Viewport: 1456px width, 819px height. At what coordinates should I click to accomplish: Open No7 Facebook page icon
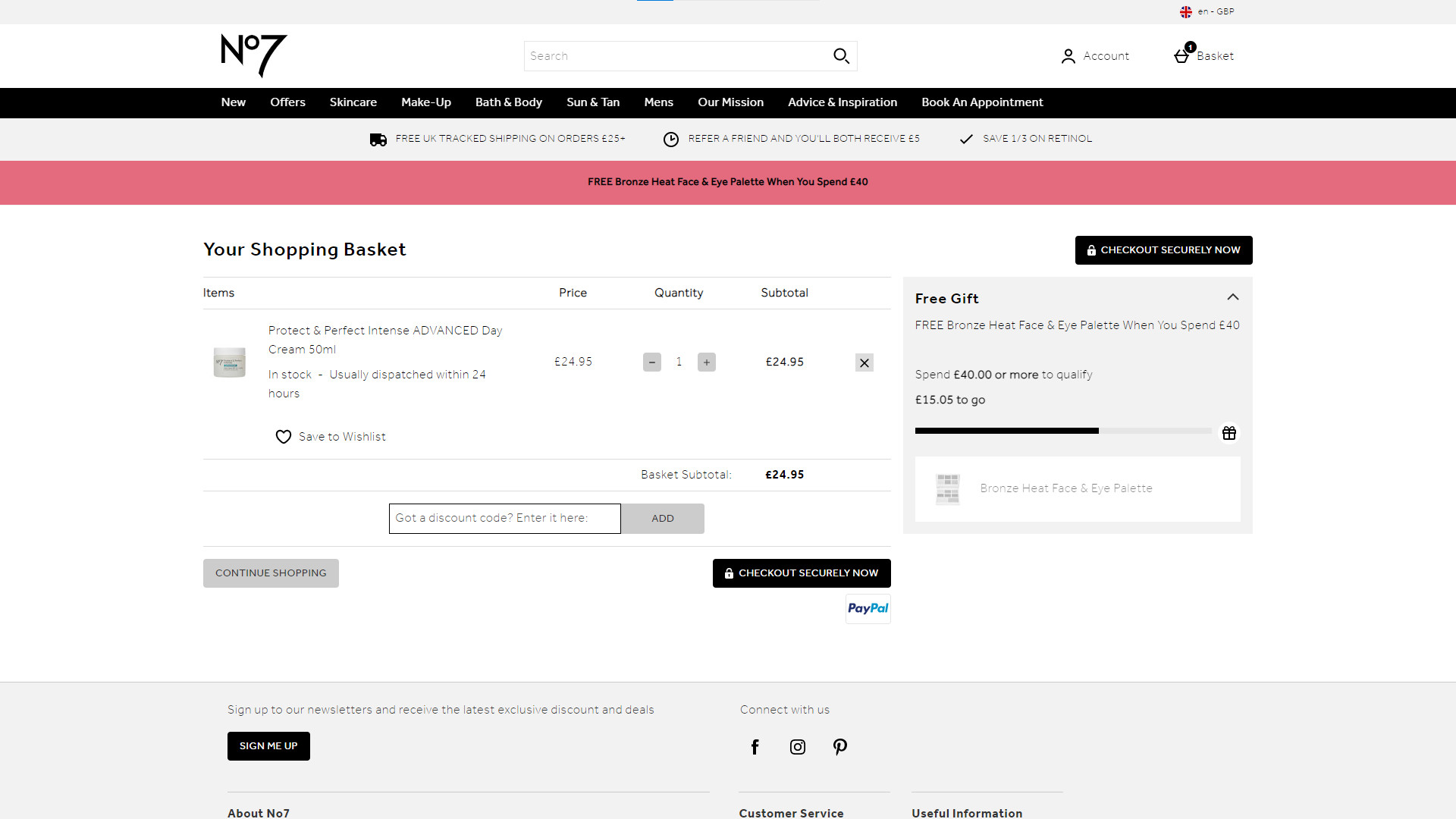pyautogui.click(x=755, y=747)
